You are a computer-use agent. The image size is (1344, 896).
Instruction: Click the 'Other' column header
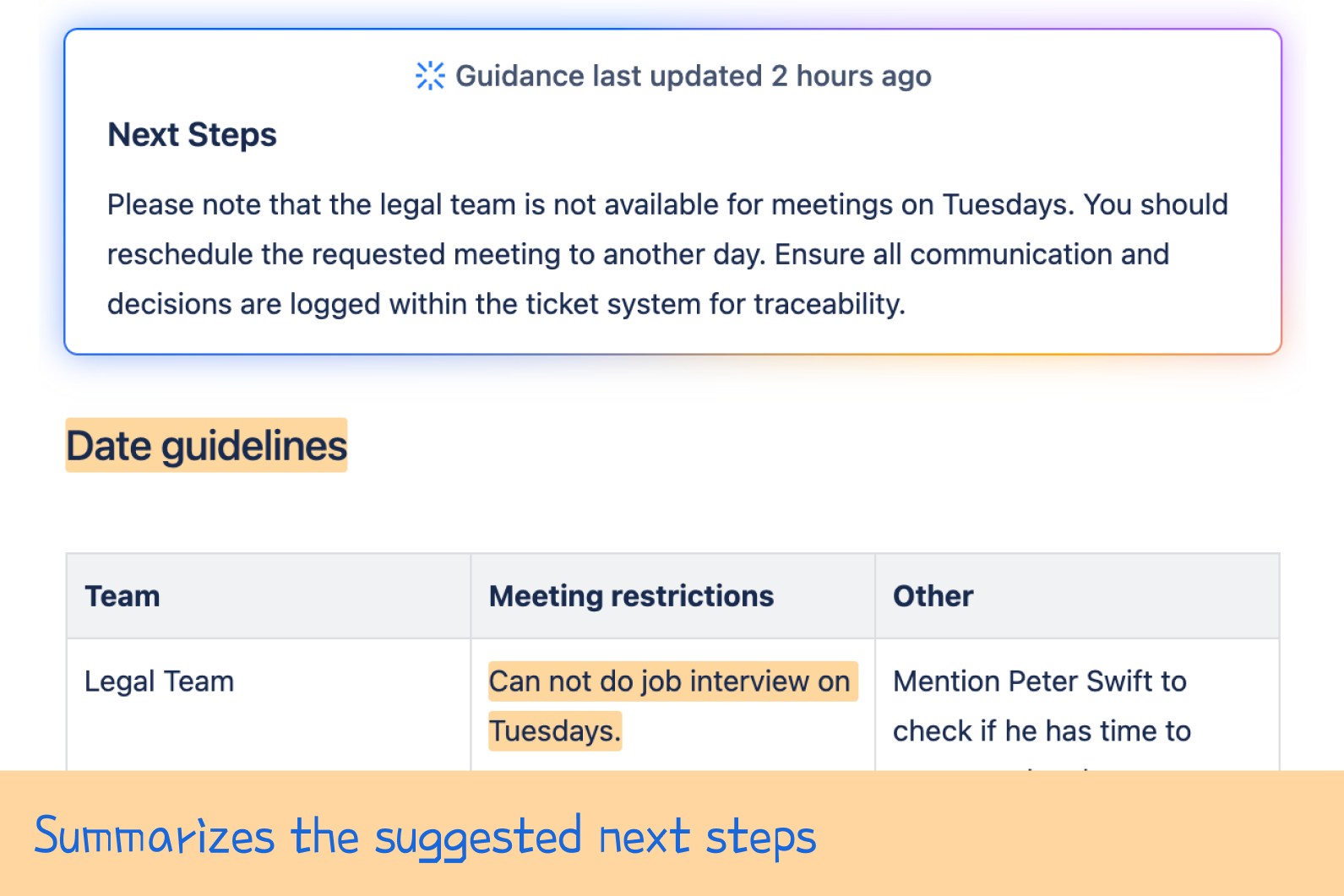point(933,596)
